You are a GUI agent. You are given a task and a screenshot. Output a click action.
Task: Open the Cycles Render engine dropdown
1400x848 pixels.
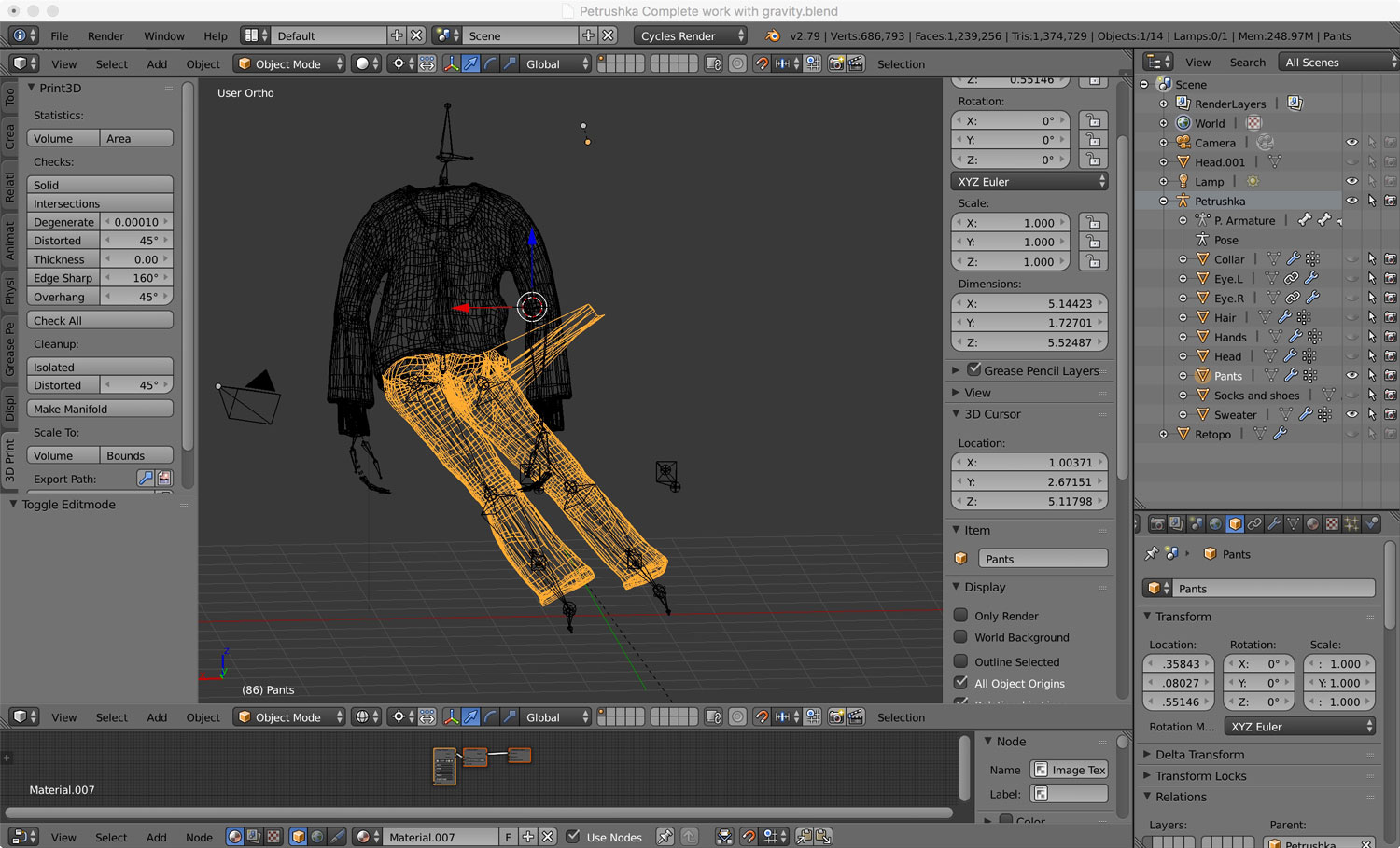click(690, 35)
